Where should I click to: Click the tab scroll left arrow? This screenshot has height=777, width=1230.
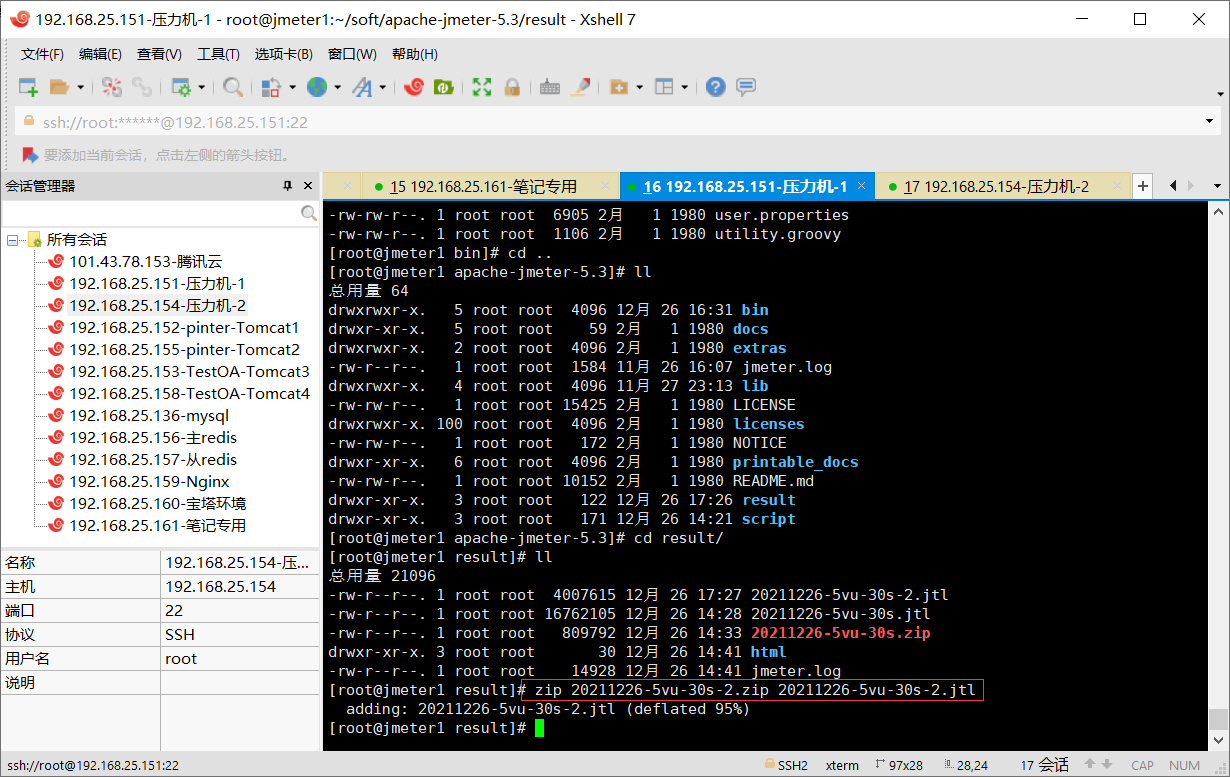tap(1172, 186)
